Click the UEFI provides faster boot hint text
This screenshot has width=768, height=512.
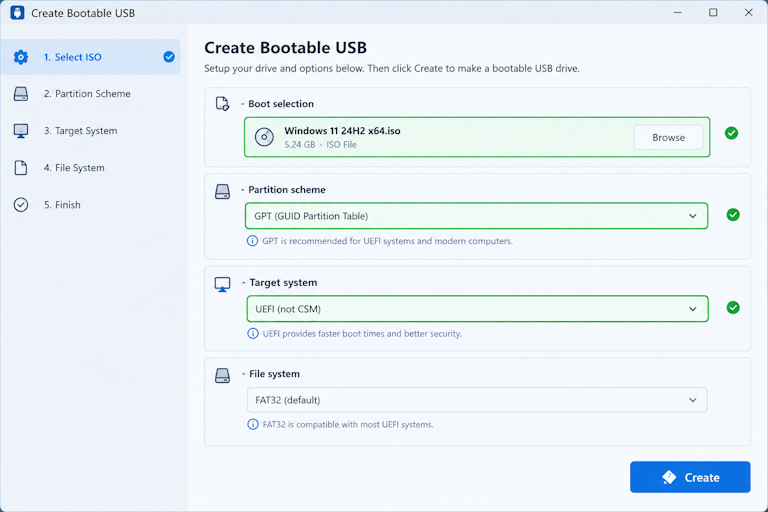point(362,334)
